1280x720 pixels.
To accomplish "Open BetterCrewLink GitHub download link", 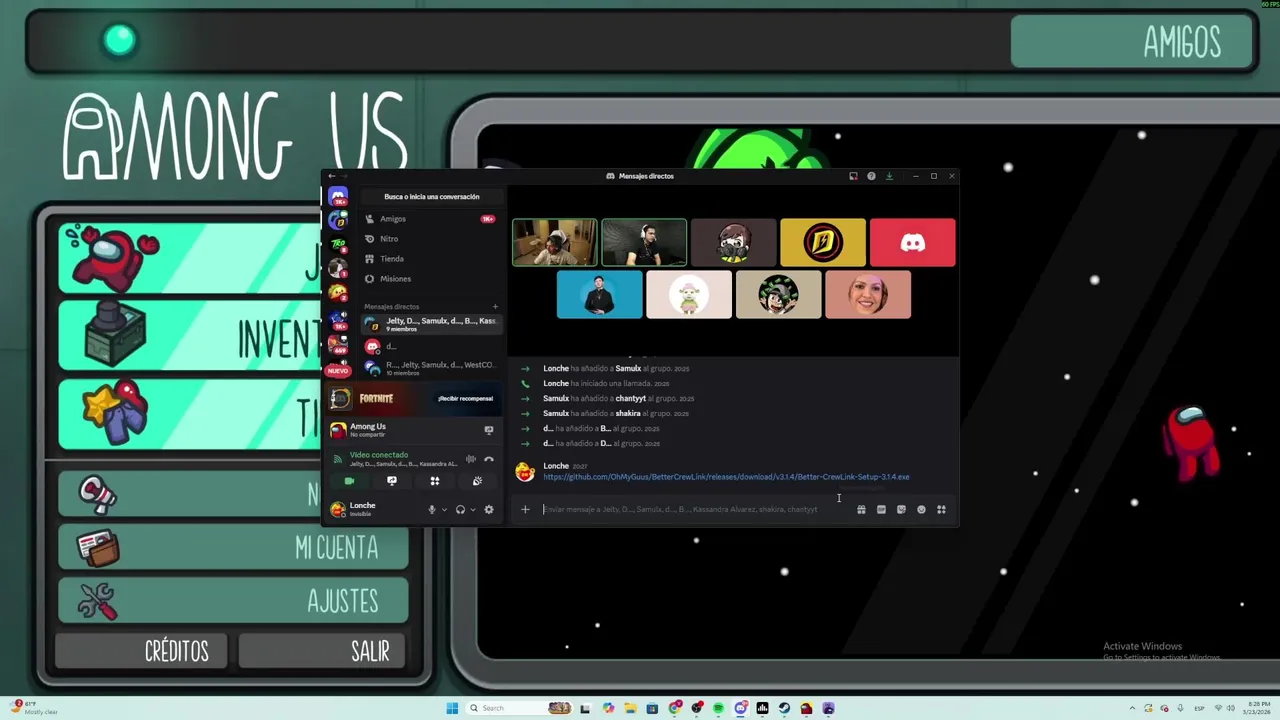I will pyautogui.click(x=726, y=477).
